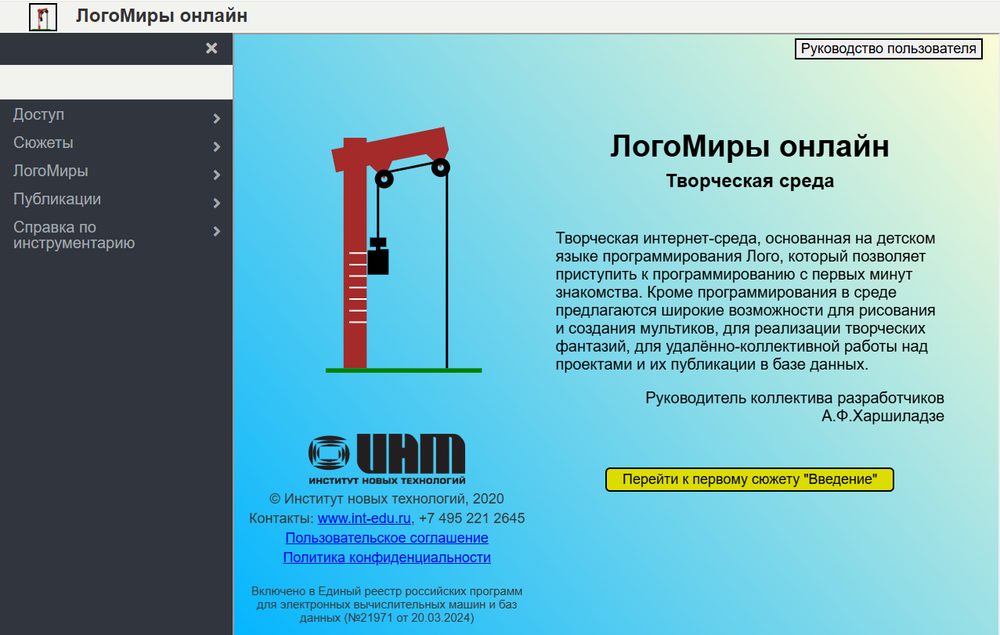Click the А.Ф.Харшиладзе name text

click(883, 416)
